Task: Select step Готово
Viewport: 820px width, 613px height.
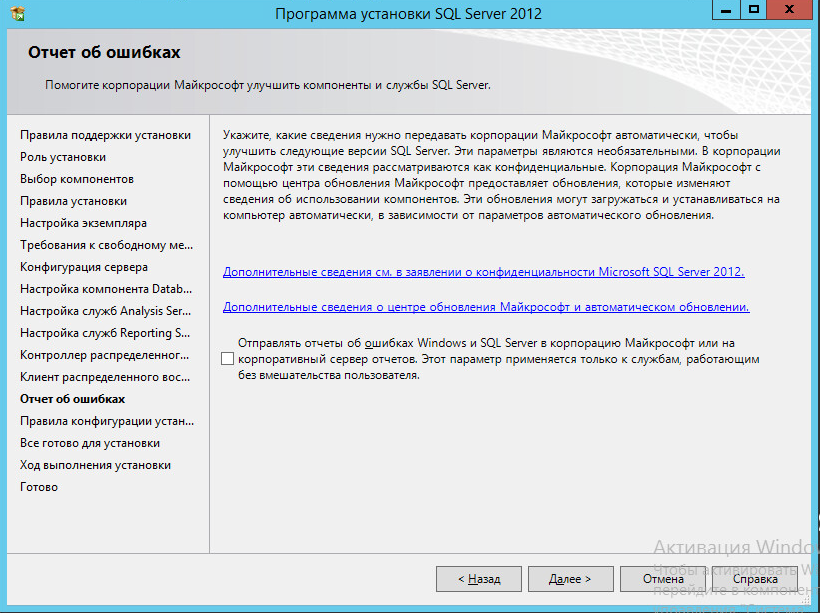Action: pos(39,486)
